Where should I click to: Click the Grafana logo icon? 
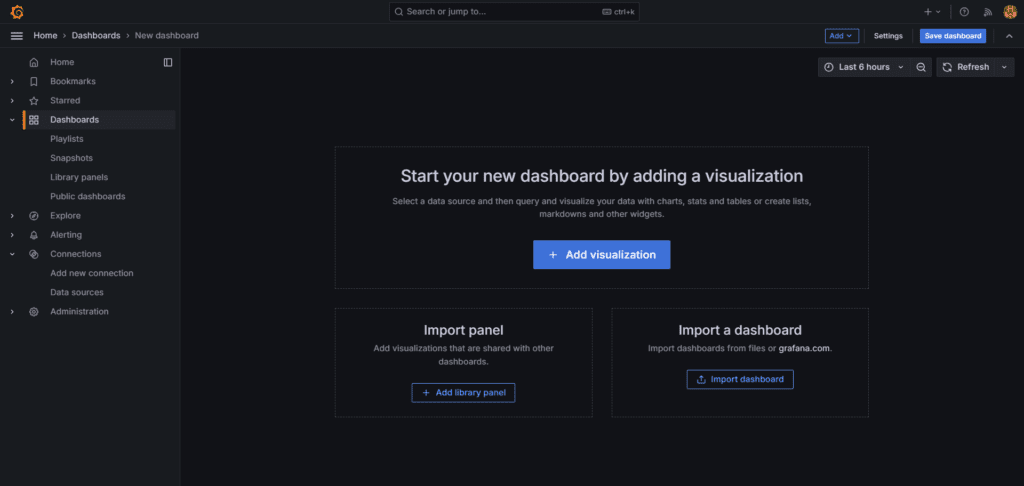click(x=17, y=12)
